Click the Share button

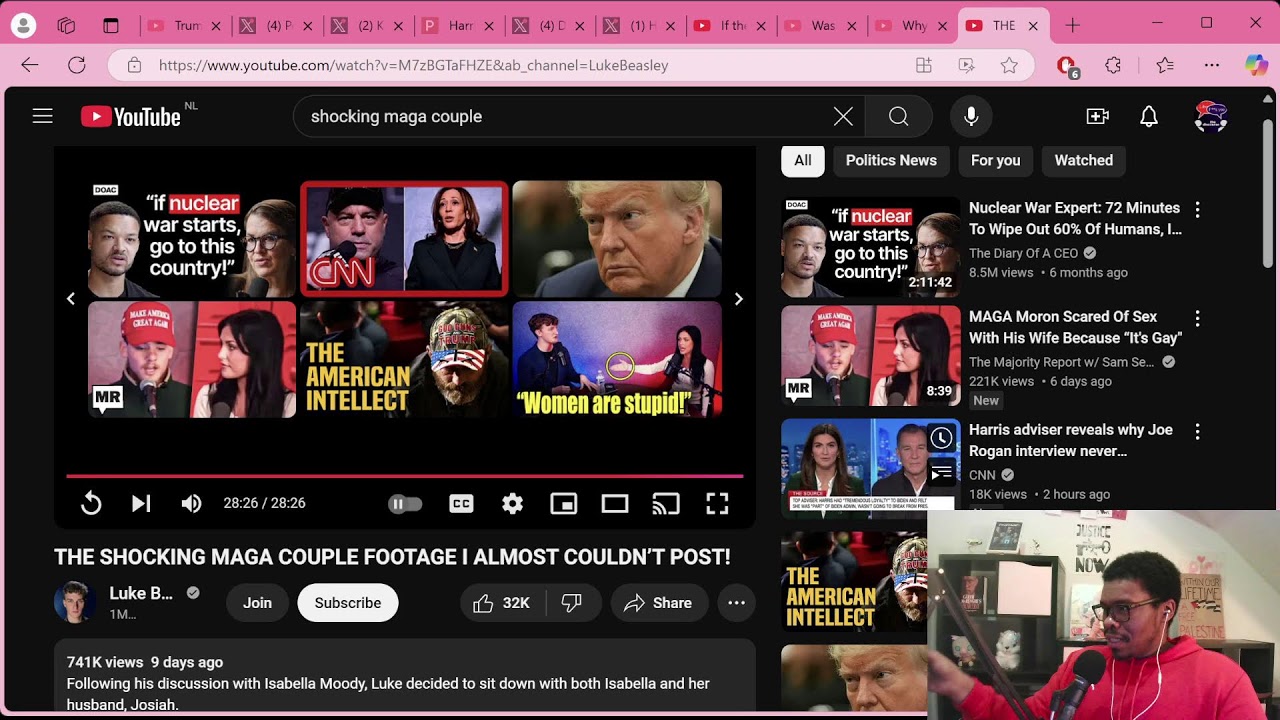coord(658,603)
